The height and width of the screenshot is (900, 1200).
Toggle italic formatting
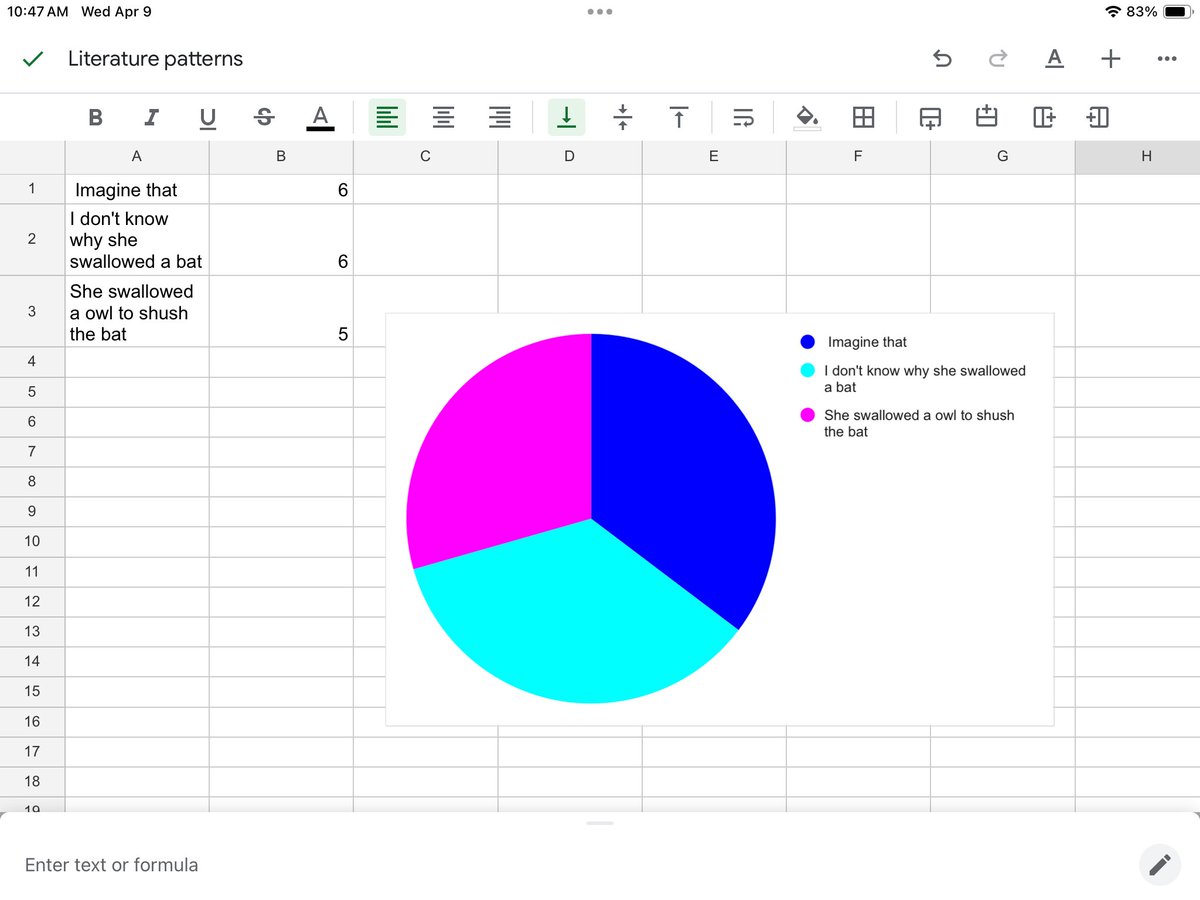click(151, 117)
